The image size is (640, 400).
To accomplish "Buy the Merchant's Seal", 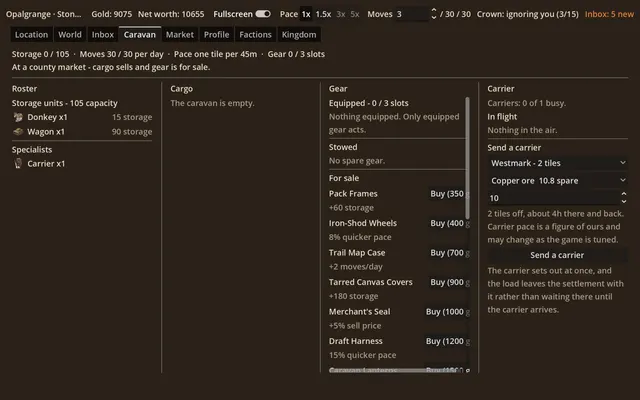I will pos(446,312).
